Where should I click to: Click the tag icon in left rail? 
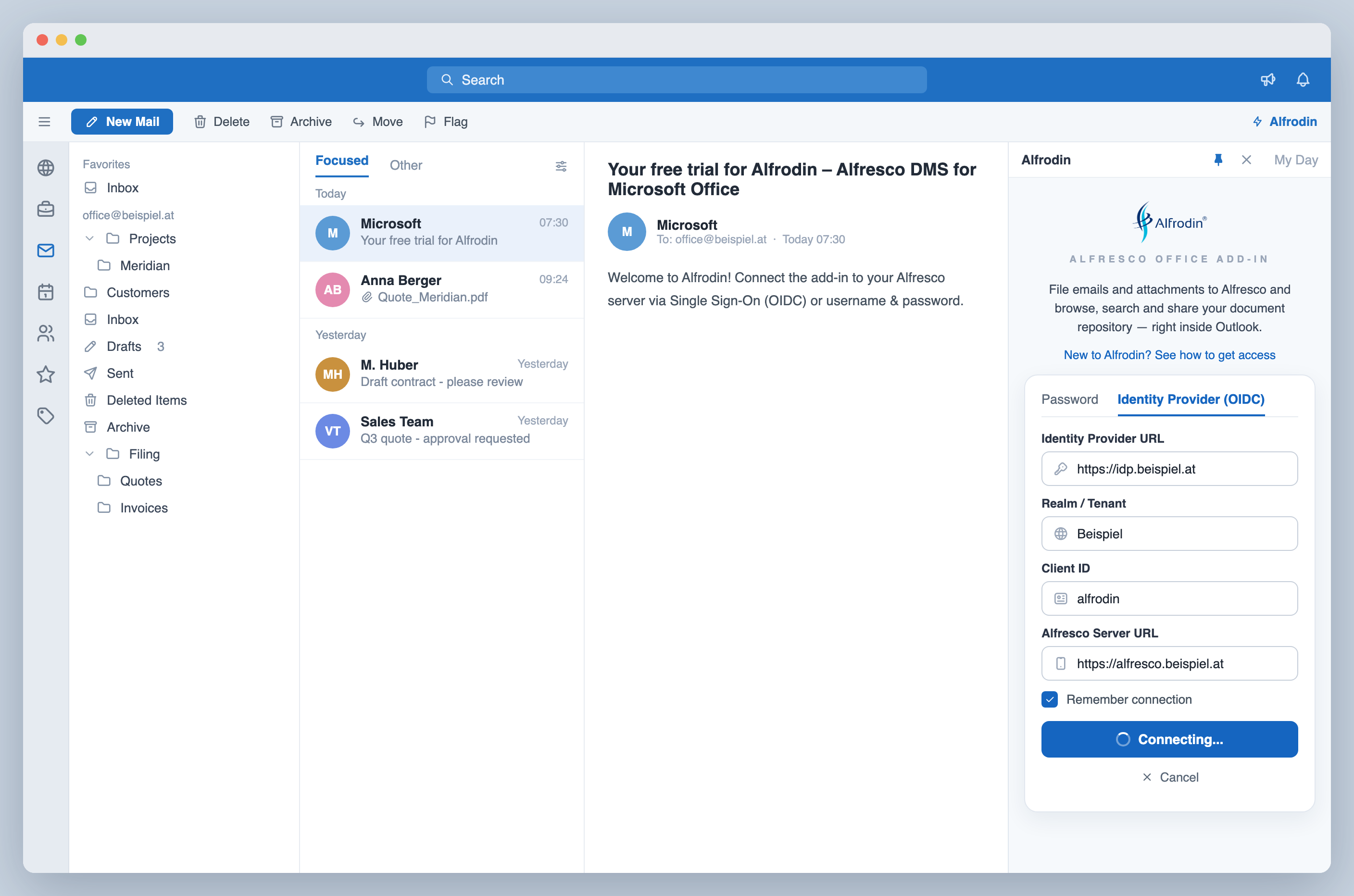(46, 415)
